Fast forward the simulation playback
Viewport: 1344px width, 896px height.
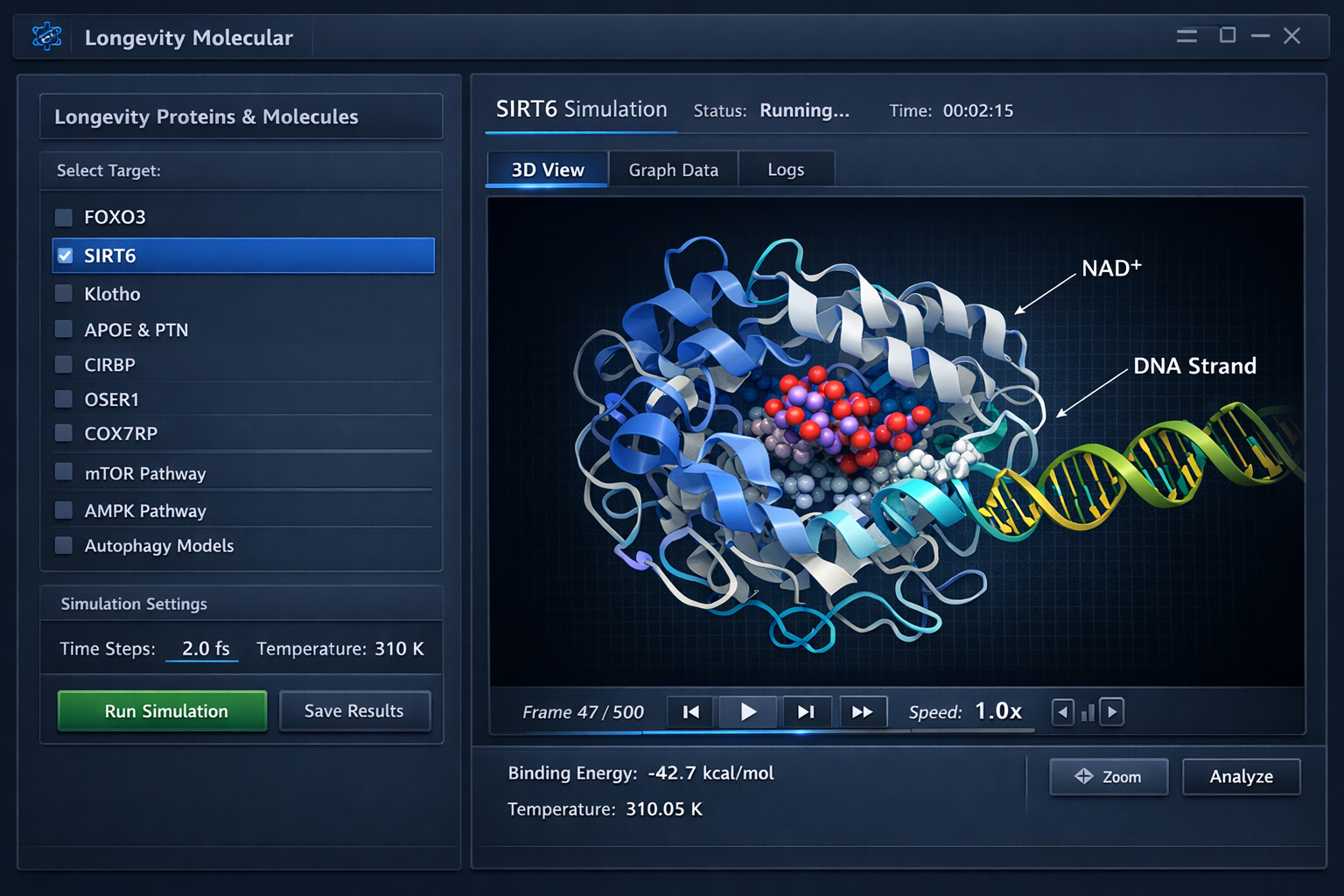(x=863, y=712)
